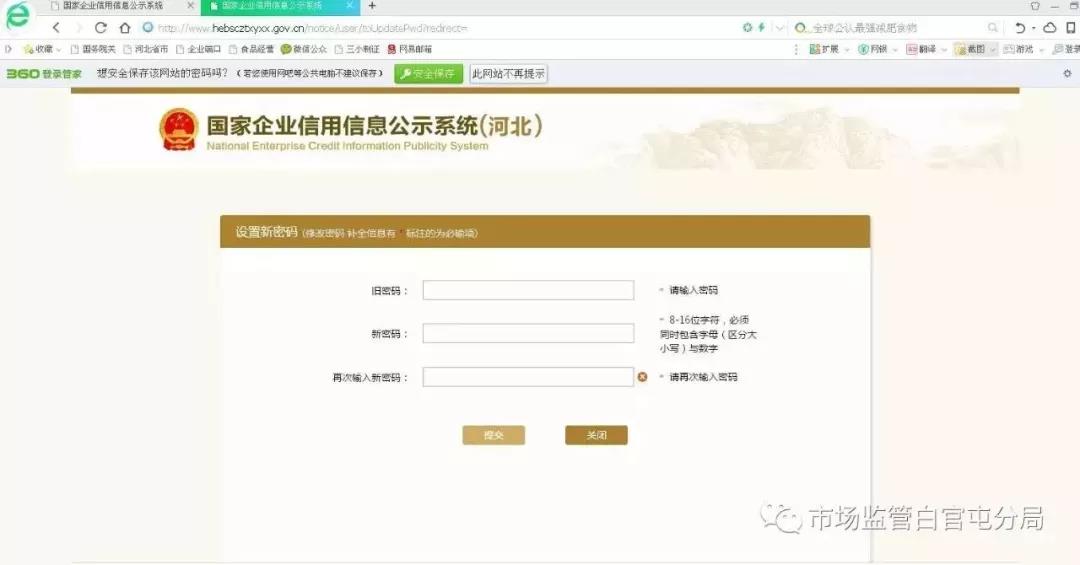Screen dimensions: 1080x565
Task: Click the red error icon beside confirm password
Action: click(643, 377)
